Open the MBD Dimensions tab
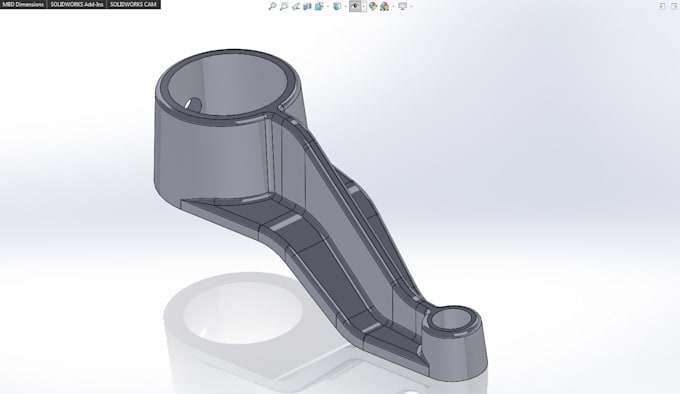680x394 pixels. 23,4
